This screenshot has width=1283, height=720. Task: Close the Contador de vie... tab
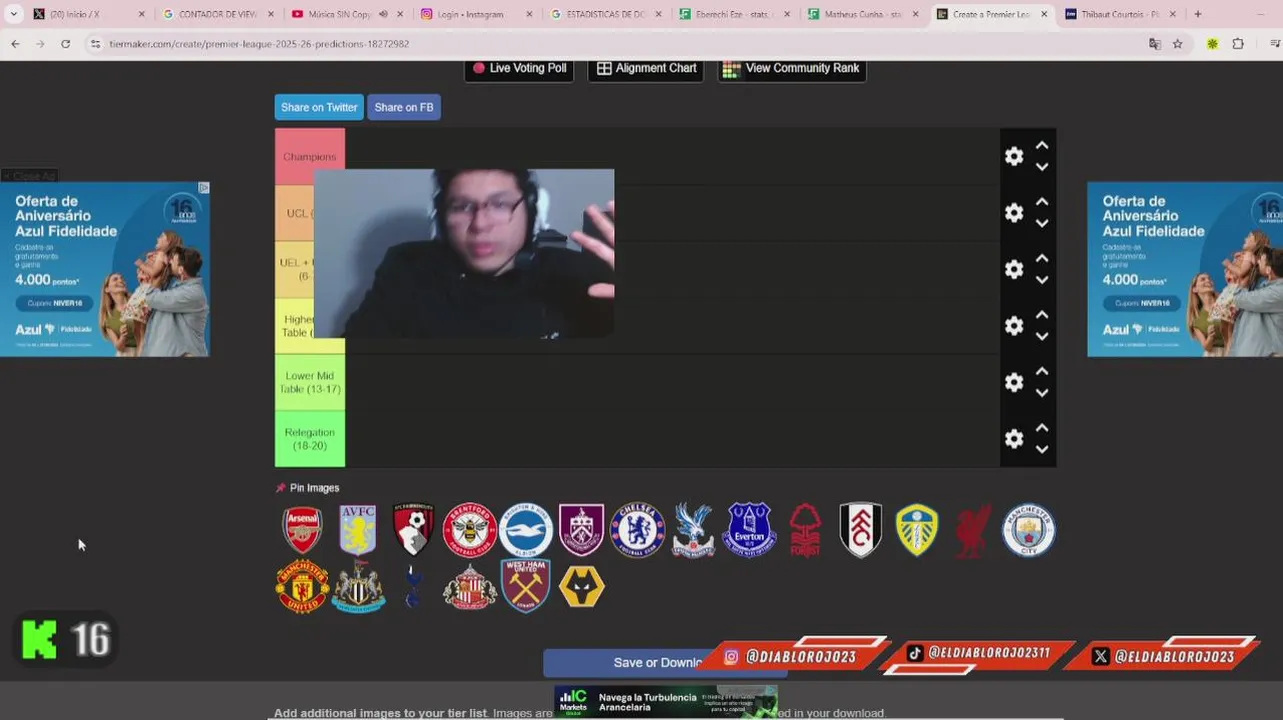pos(271,14)
